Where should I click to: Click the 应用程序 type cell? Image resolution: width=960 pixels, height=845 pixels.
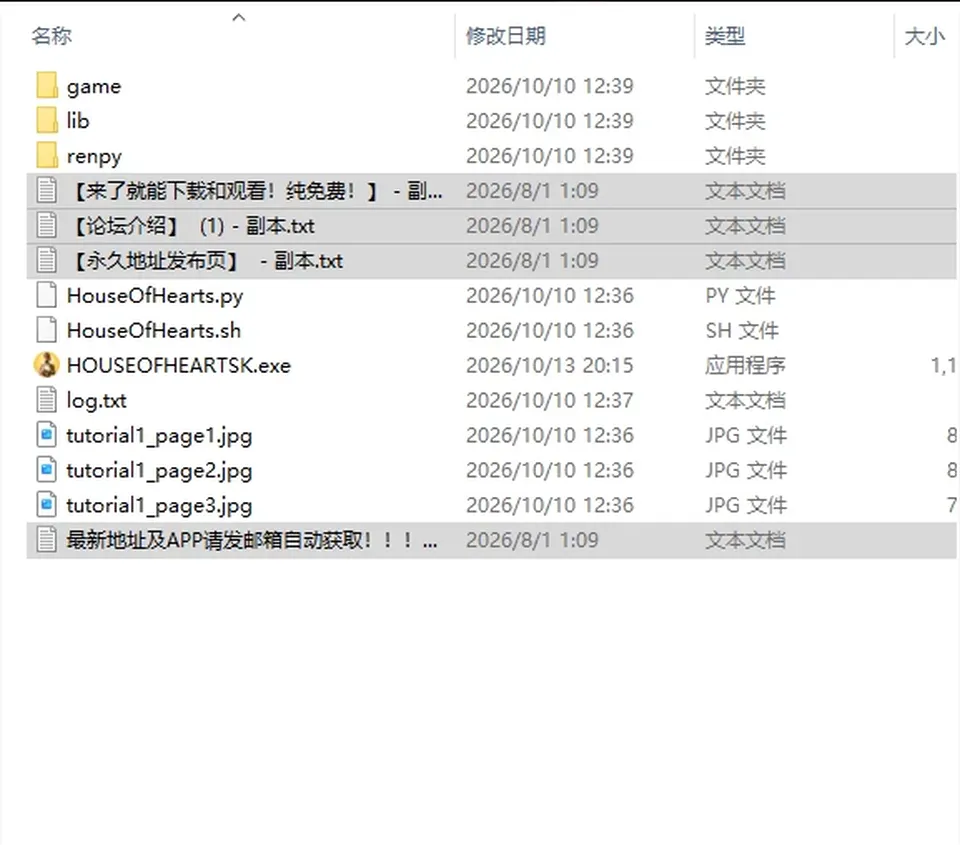click(x=744, y=366)
